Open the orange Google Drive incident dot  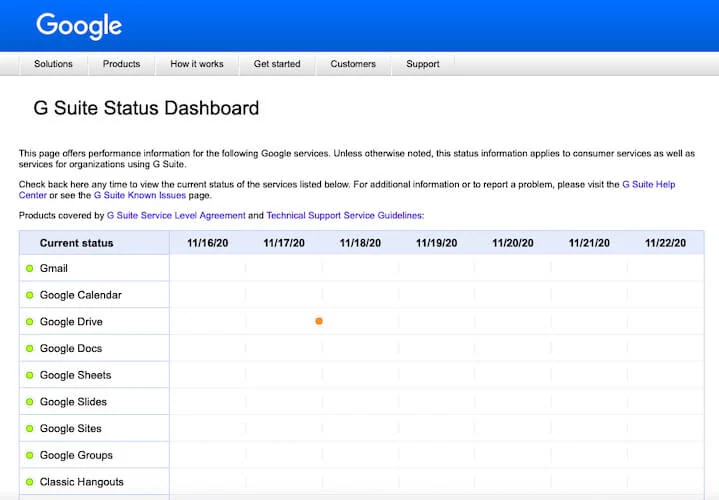319,321
